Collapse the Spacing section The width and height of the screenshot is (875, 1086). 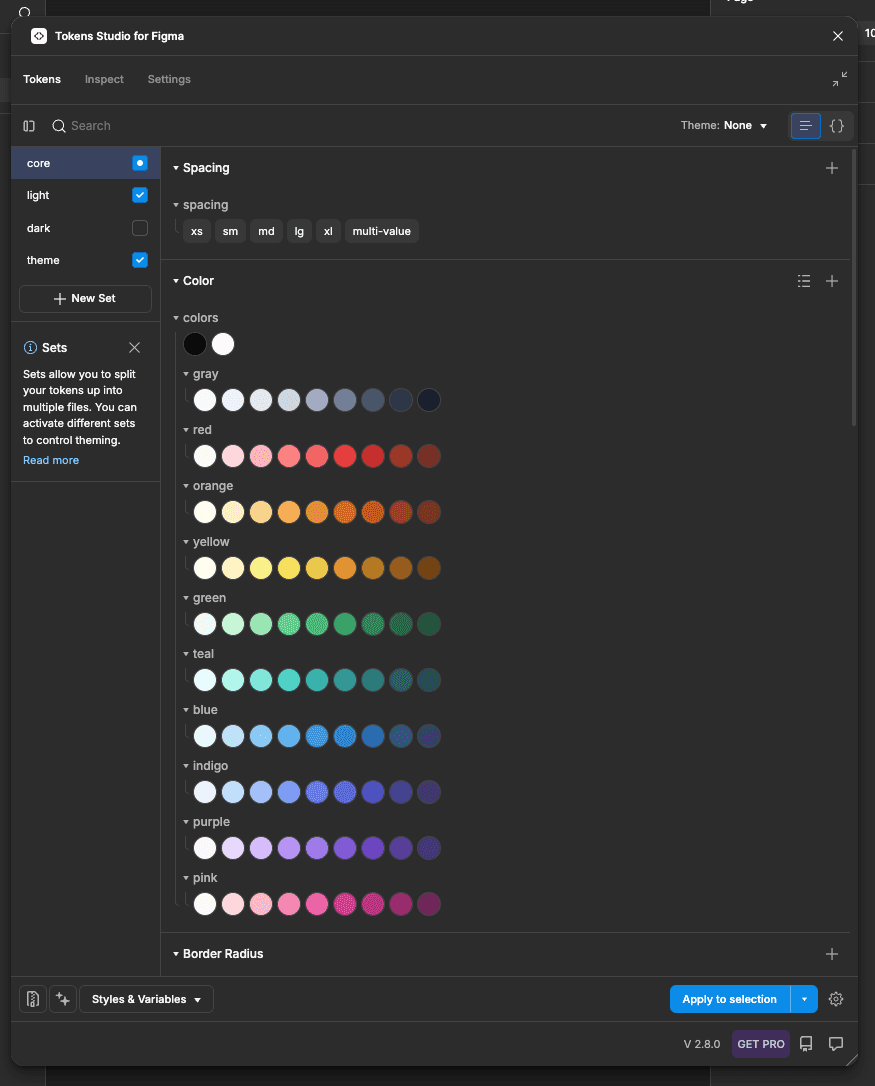pos(176,168)
